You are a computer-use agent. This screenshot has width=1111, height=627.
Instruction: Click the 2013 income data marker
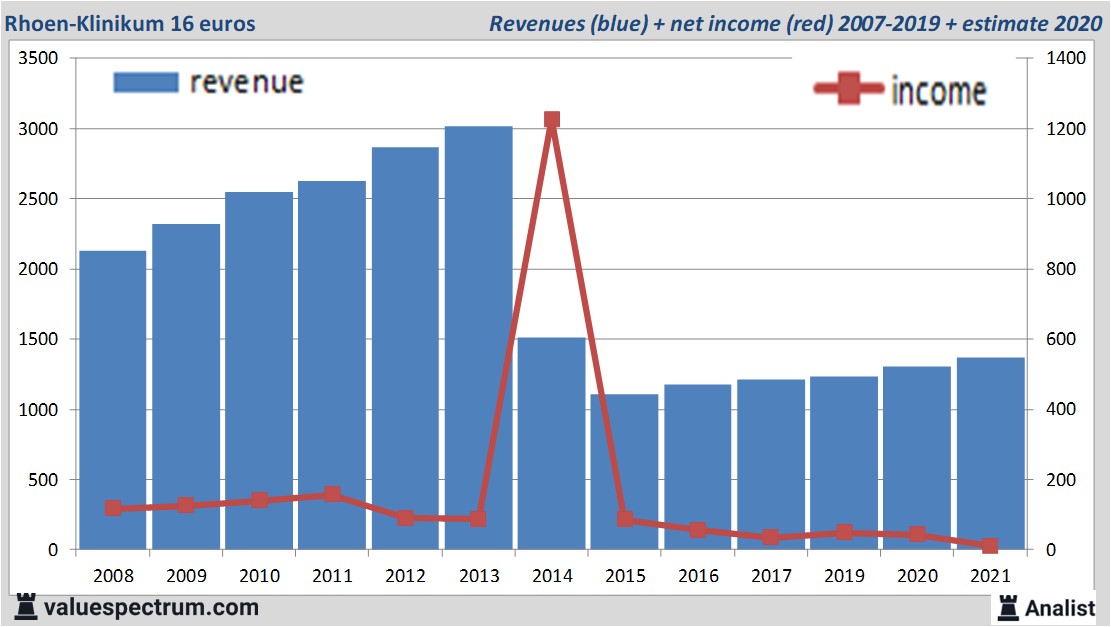(x=478, y=519)
